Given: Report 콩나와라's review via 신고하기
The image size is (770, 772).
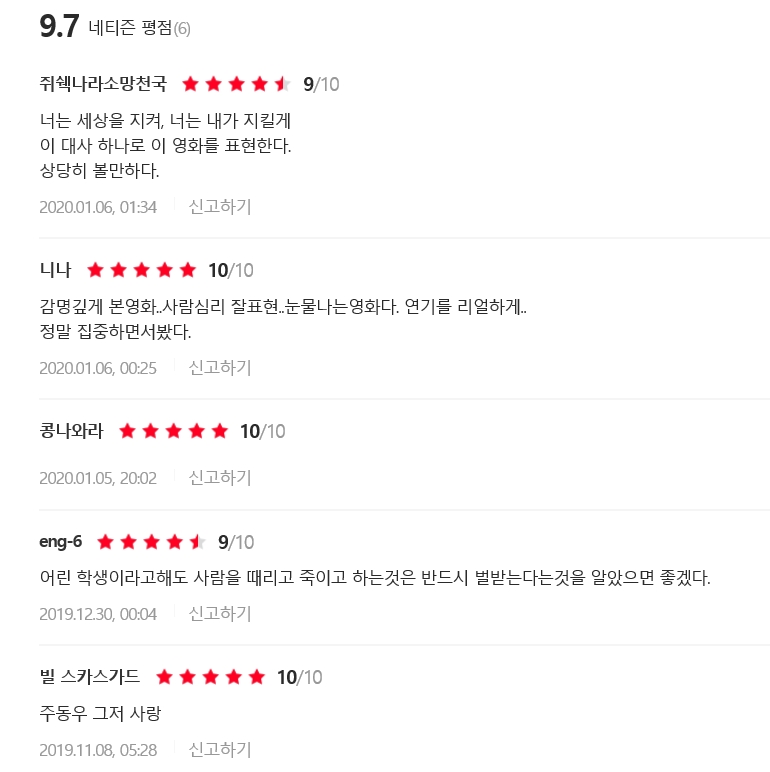Looking at the screenshot, I should click(220, 477).
